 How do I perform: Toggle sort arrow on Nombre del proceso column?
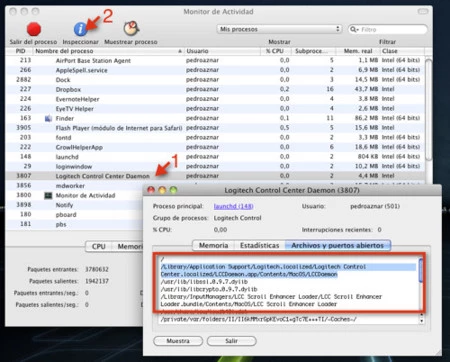[x=180, y=51]
